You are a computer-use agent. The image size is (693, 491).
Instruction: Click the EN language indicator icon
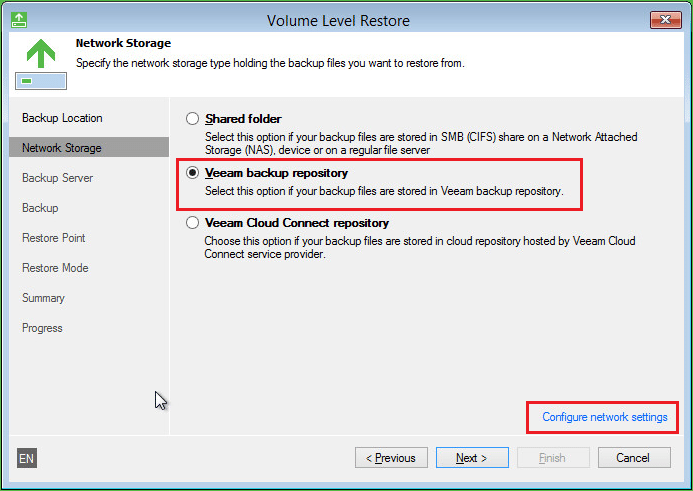[x=27, y=458]
